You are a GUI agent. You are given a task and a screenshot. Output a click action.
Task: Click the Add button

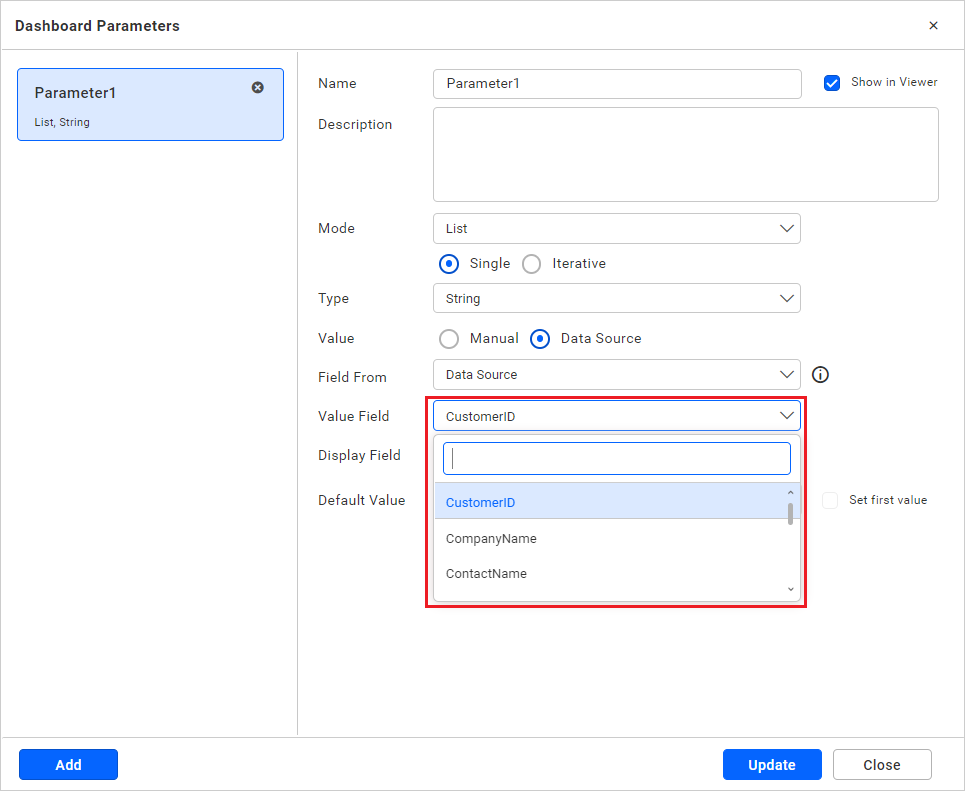[x=68, y=764]
